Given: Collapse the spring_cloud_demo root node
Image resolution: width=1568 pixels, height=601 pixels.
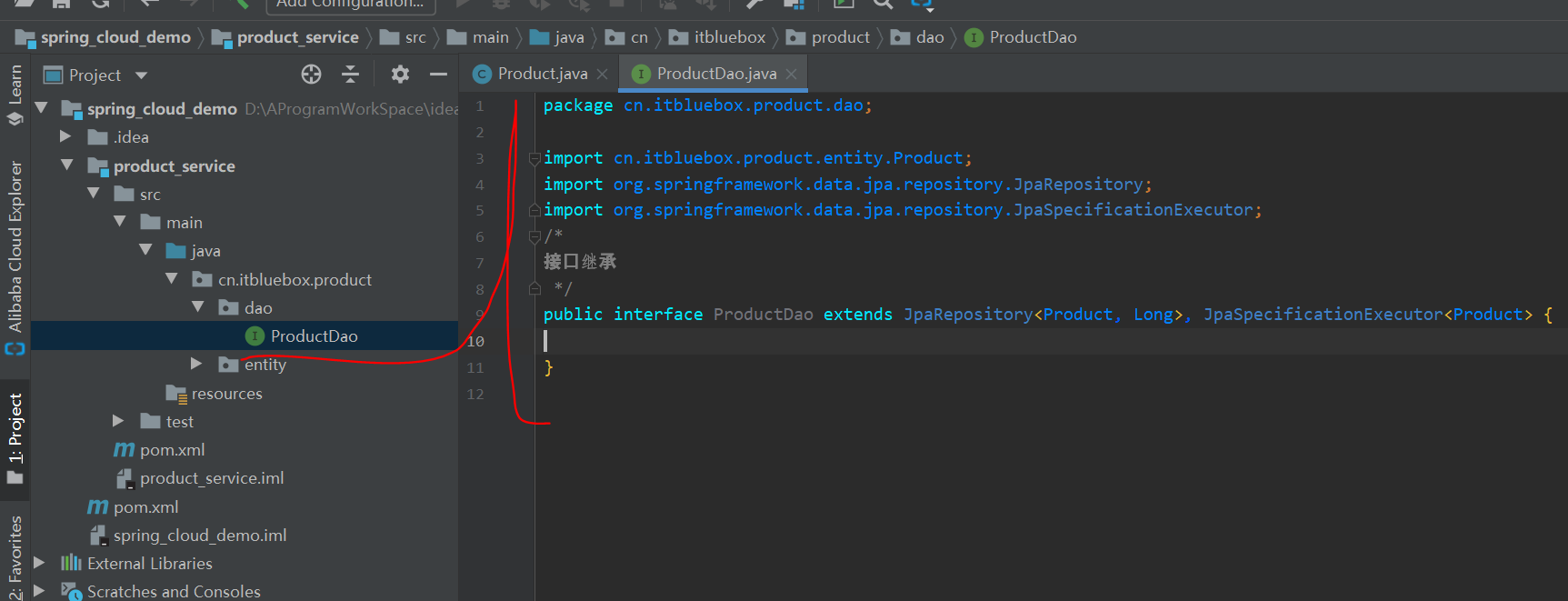Looking at the screenshot, I should click(41, 108).
